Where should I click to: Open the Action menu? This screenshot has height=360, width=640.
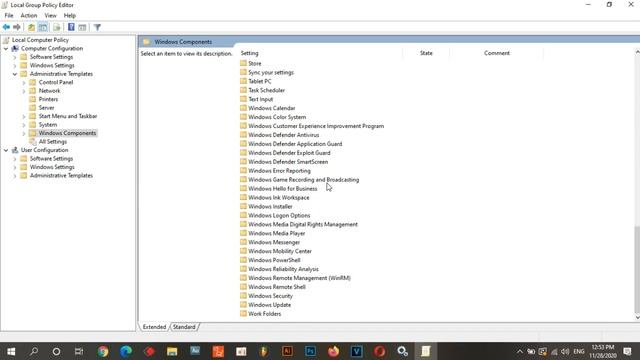(x=29, y=16)
